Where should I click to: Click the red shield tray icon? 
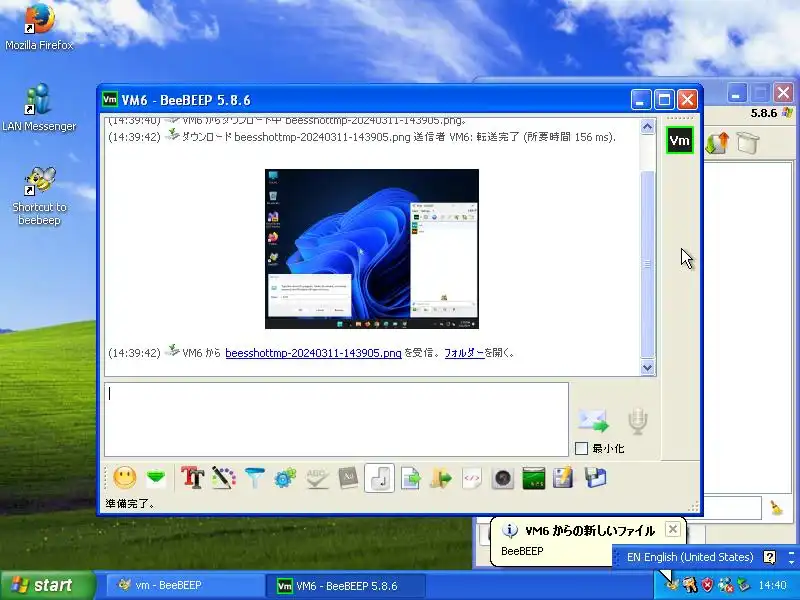coord(707,585)
